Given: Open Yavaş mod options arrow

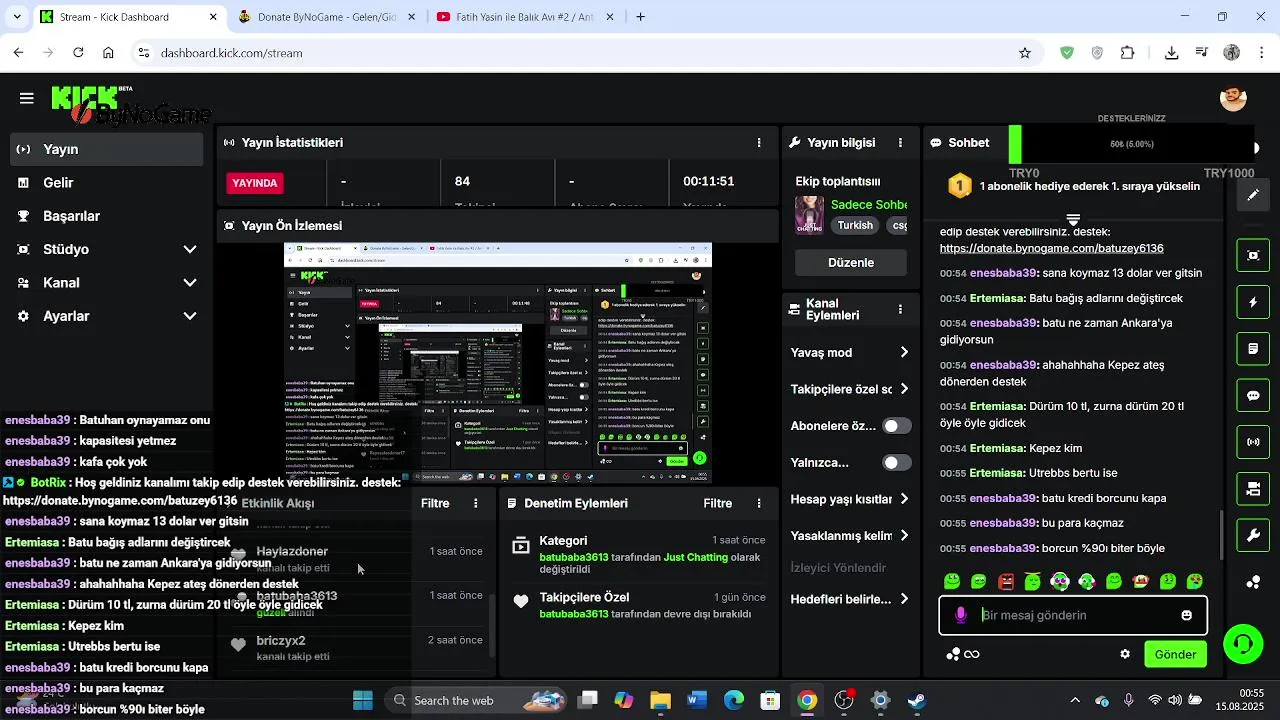Looking at the screenshot, I should 904,353.
